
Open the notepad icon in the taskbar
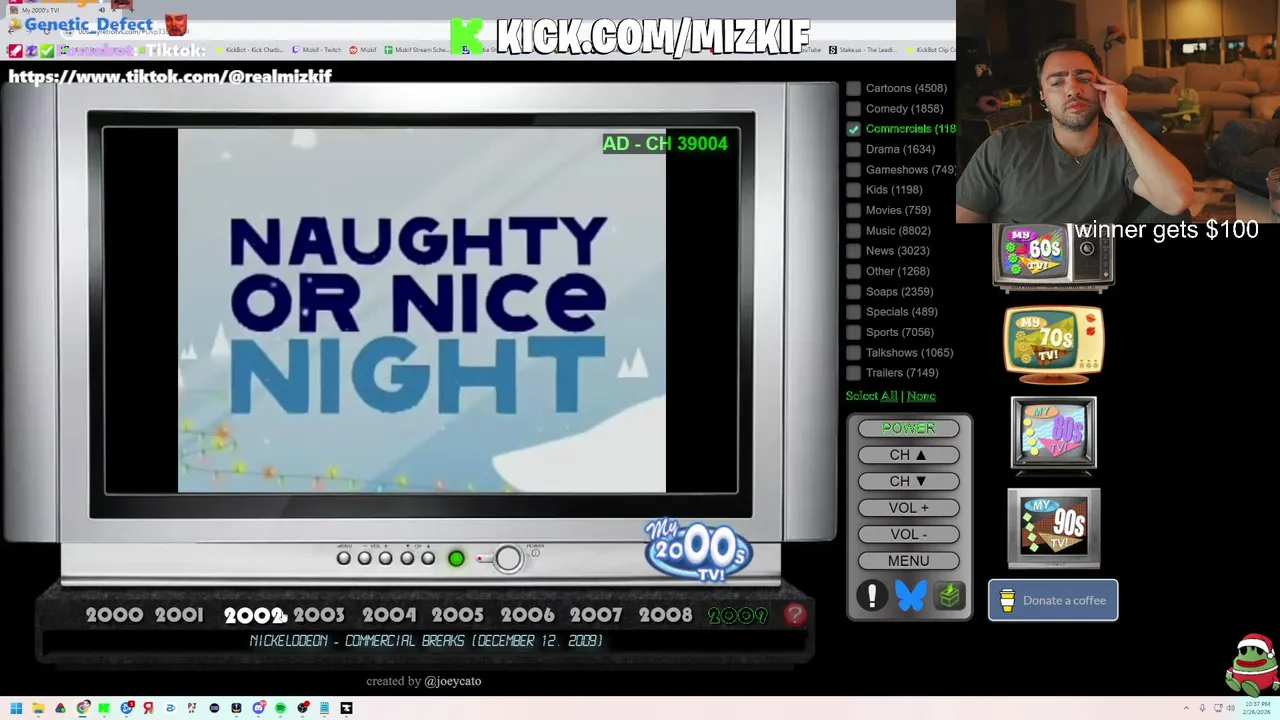pyautogui.click(x=324, y=708)
